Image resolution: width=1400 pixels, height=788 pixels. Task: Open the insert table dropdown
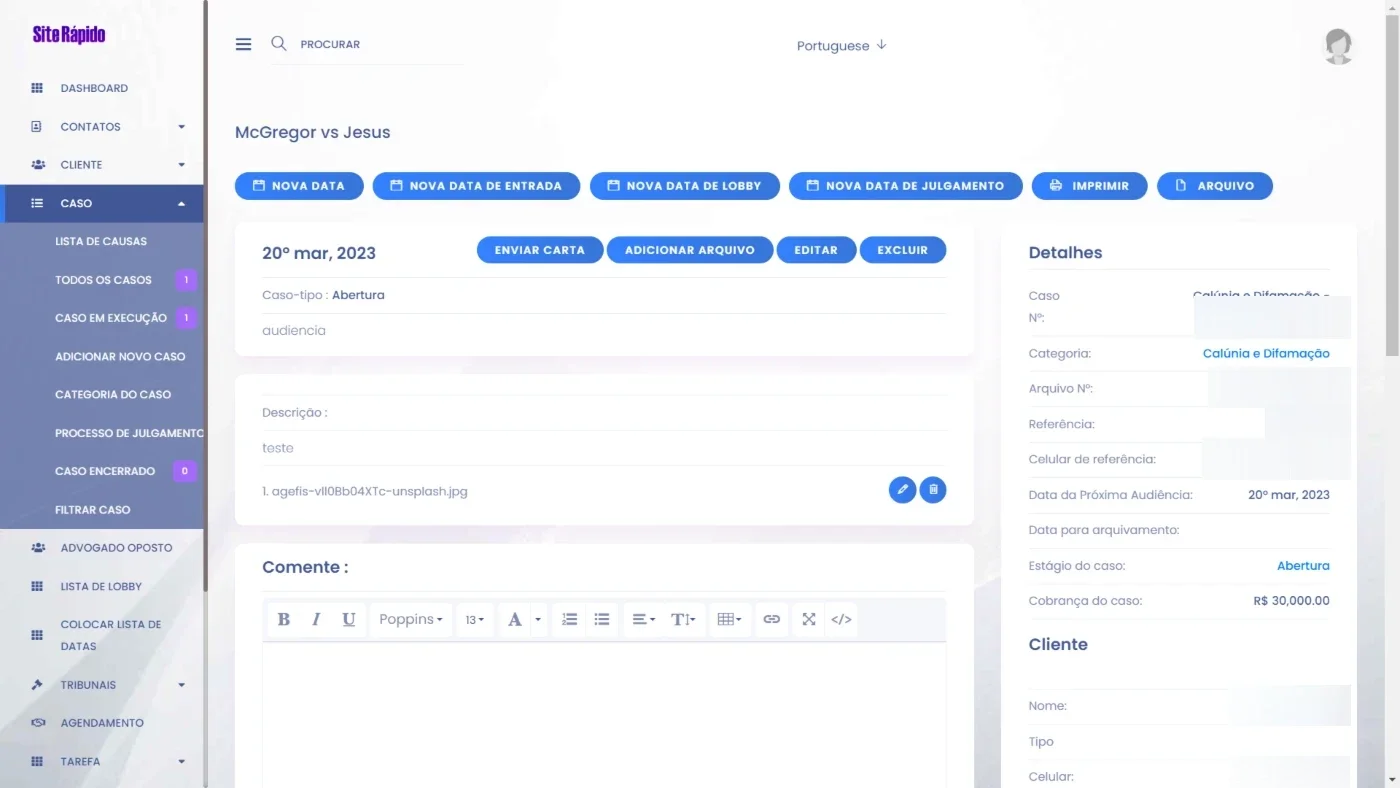tap(730, 619)
